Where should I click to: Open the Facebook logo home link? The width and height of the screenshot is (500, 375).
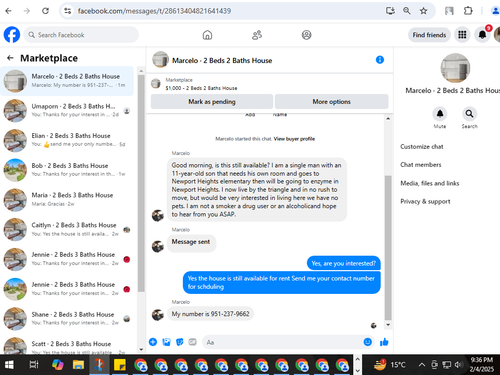pyautogui.click(x=12, y=35)
